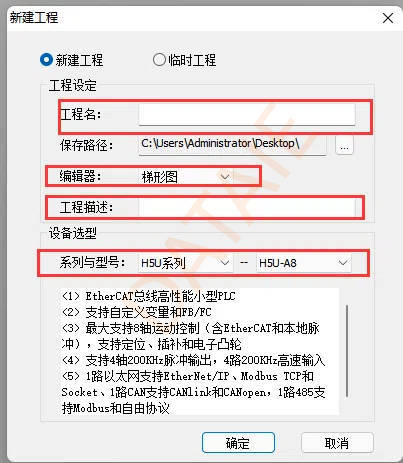
Task: Open the folder browse "..." button
Action: (x=344, y=145)
